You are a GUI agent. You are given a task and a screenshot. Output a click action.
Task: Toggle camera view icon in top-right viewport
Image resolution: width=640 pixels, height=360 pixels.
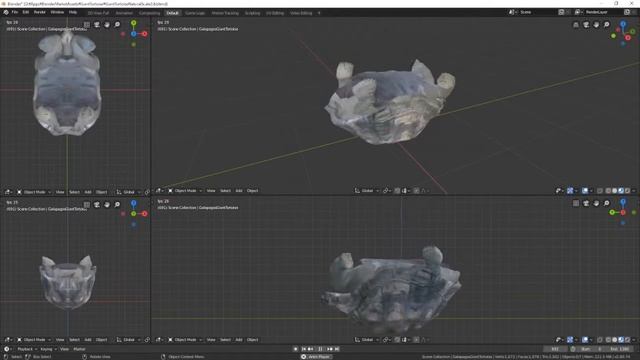586,25
